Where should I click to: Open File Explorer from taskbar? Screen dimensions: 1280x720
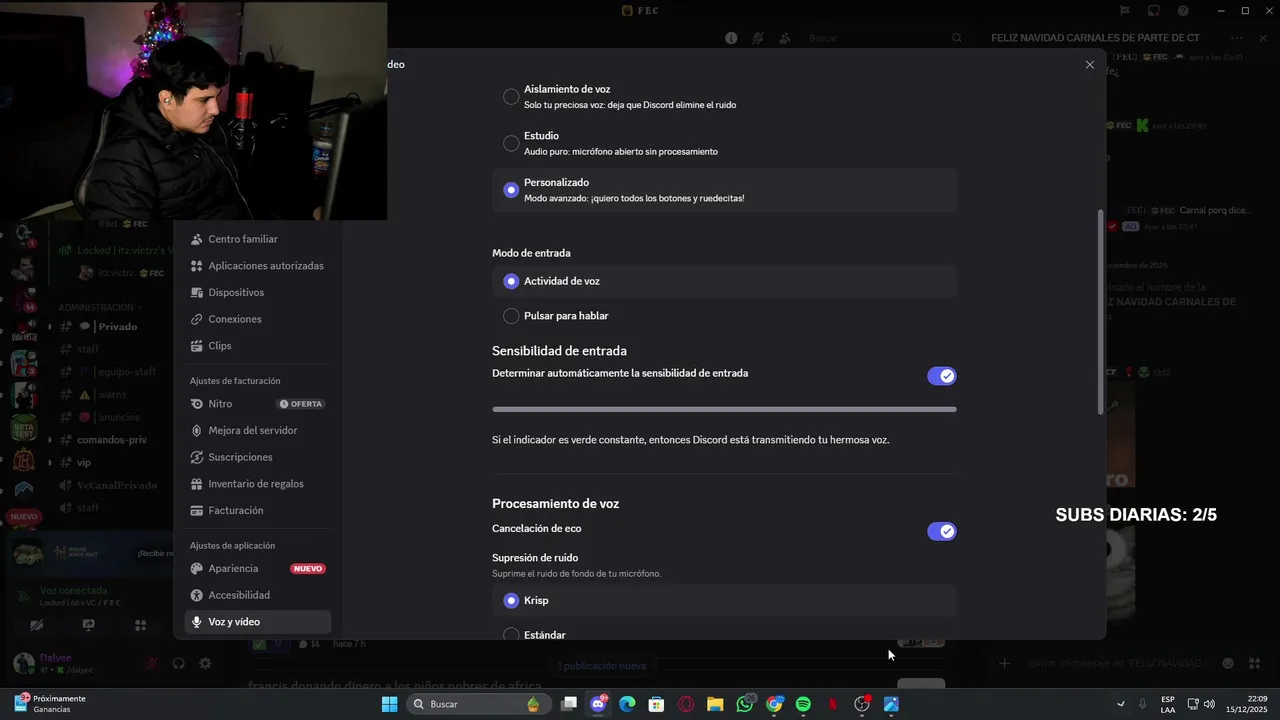715,704
